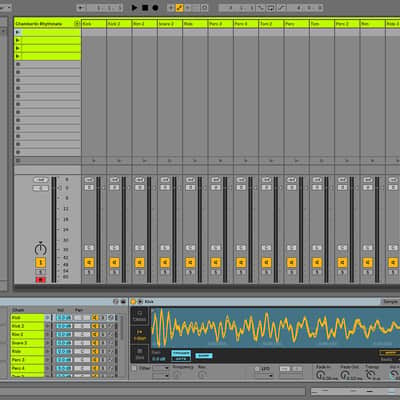Arm the transport Record button

(155, 7)
